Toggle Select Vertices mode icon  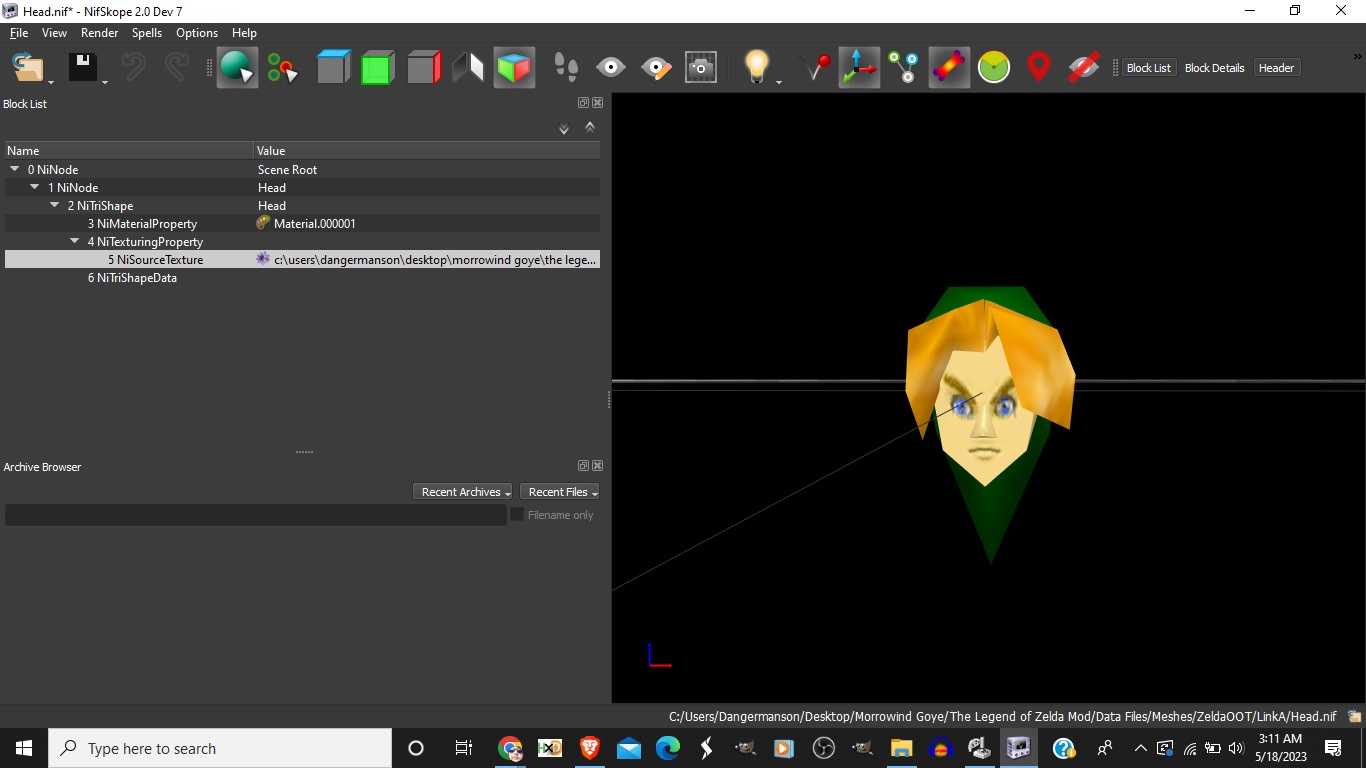[x=283, y=68]
